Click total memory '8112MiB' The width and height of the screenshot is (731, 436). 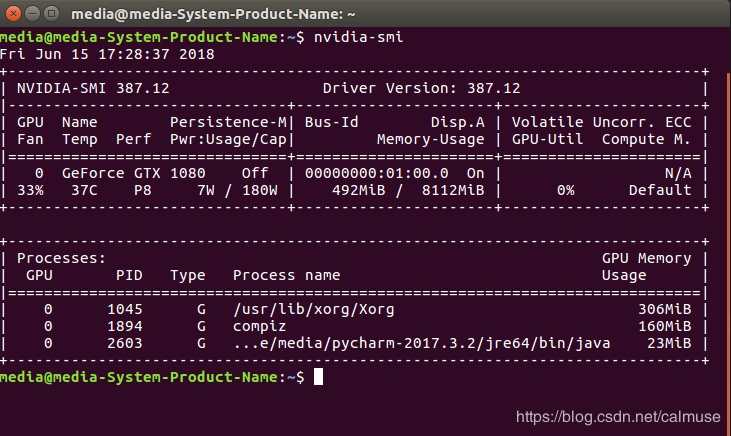[x=453, y=190]
